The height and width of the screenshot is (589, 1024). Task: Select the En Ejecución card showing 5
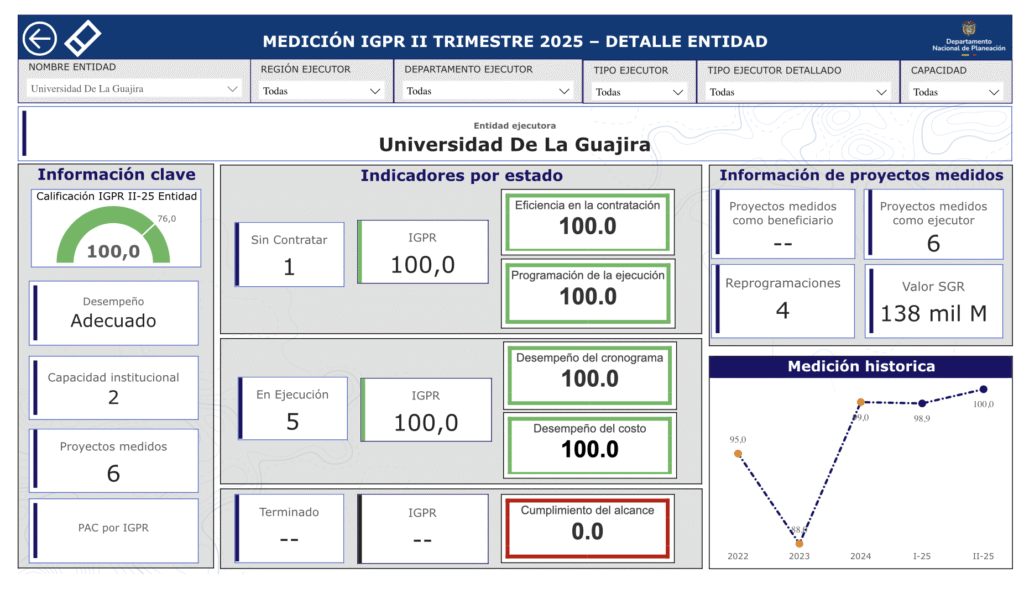290,408
